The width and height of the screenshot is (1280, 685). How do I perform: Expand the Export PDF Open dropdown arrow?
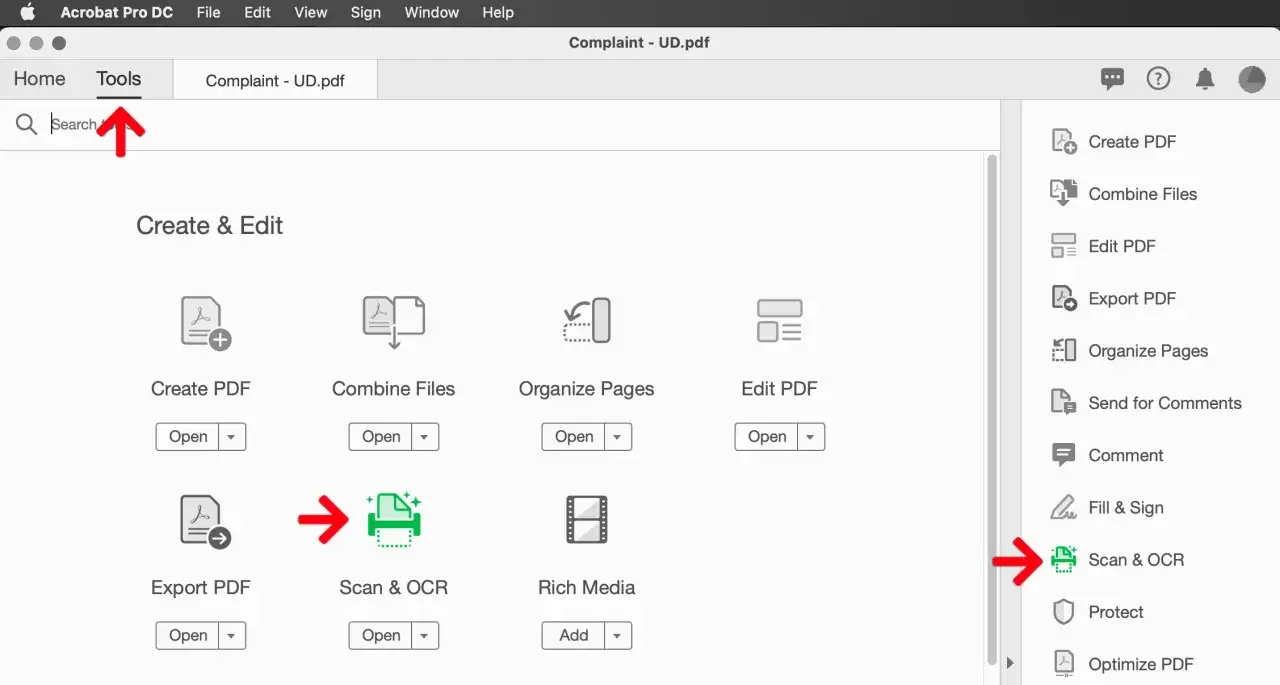click(x=232, y=635)
